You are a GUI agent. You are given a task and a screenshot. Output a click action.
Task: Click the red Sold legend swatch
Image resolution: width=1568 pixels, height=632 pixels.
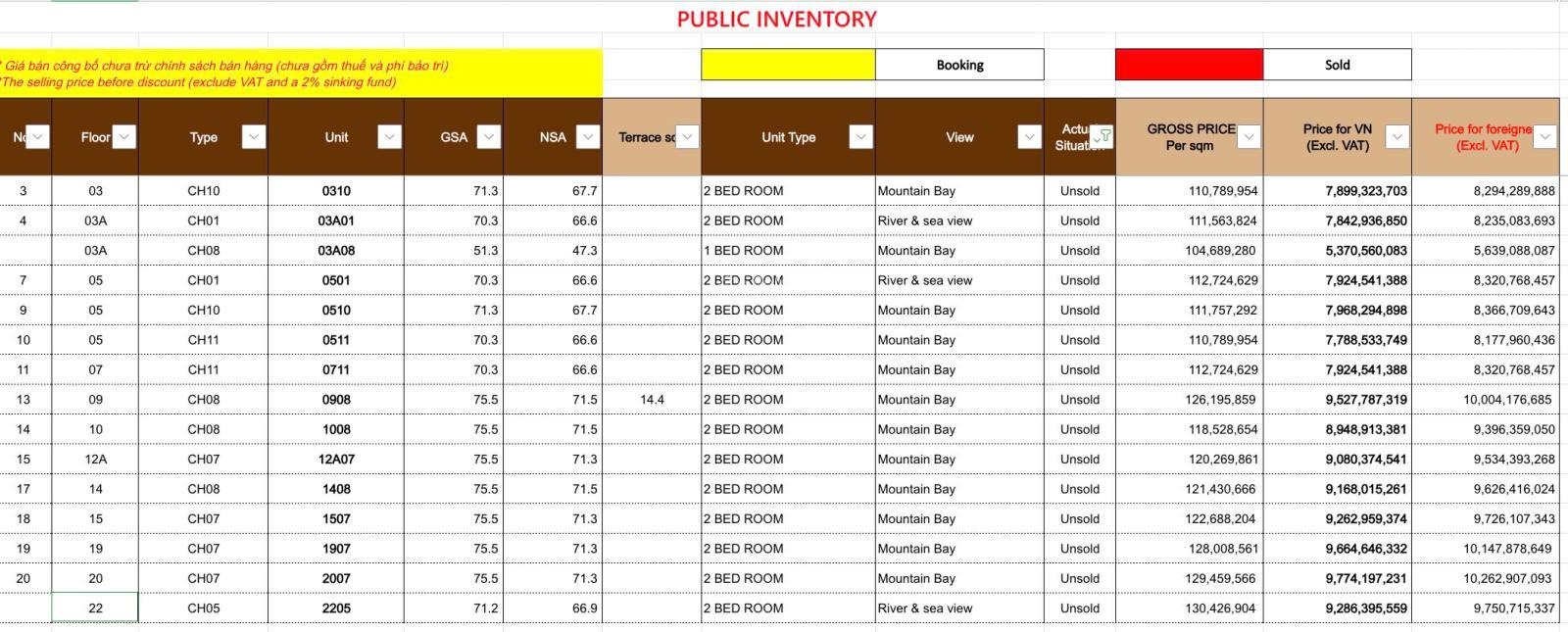coord(1190,65)
